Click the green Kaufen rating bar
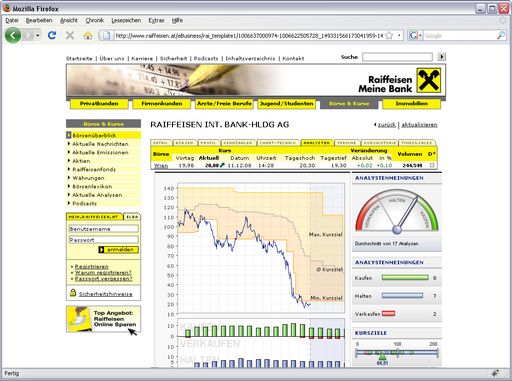 (x=405, y=278)
